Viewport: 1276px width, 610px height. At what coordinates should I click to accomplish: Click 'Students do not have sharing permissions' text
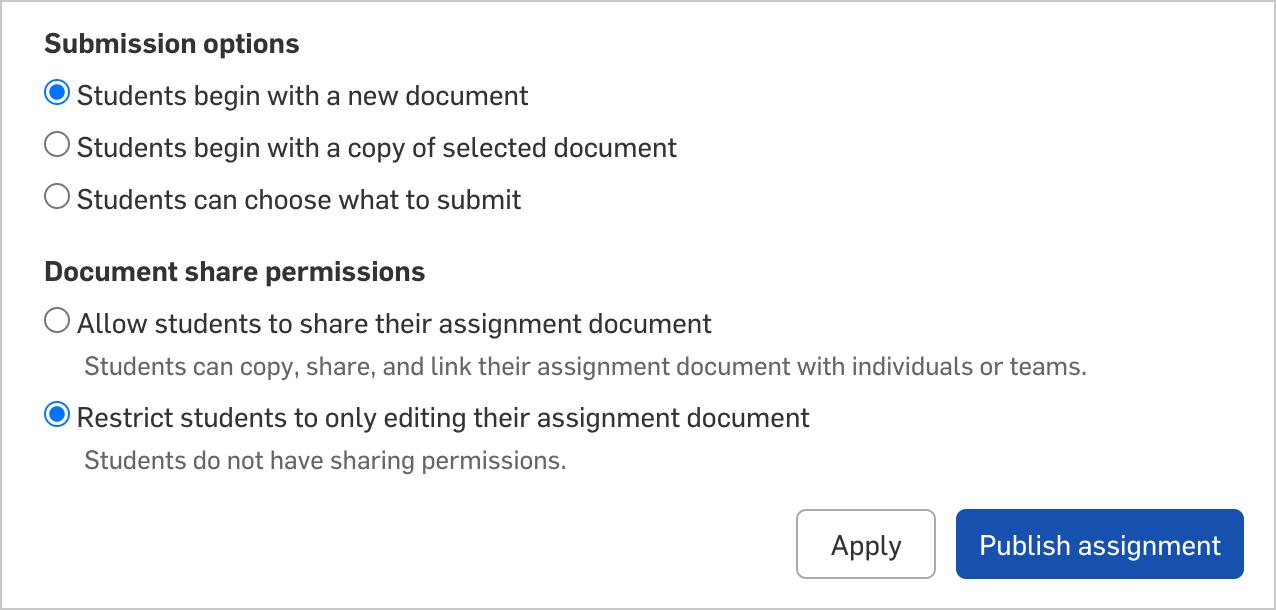pos(325,461)
